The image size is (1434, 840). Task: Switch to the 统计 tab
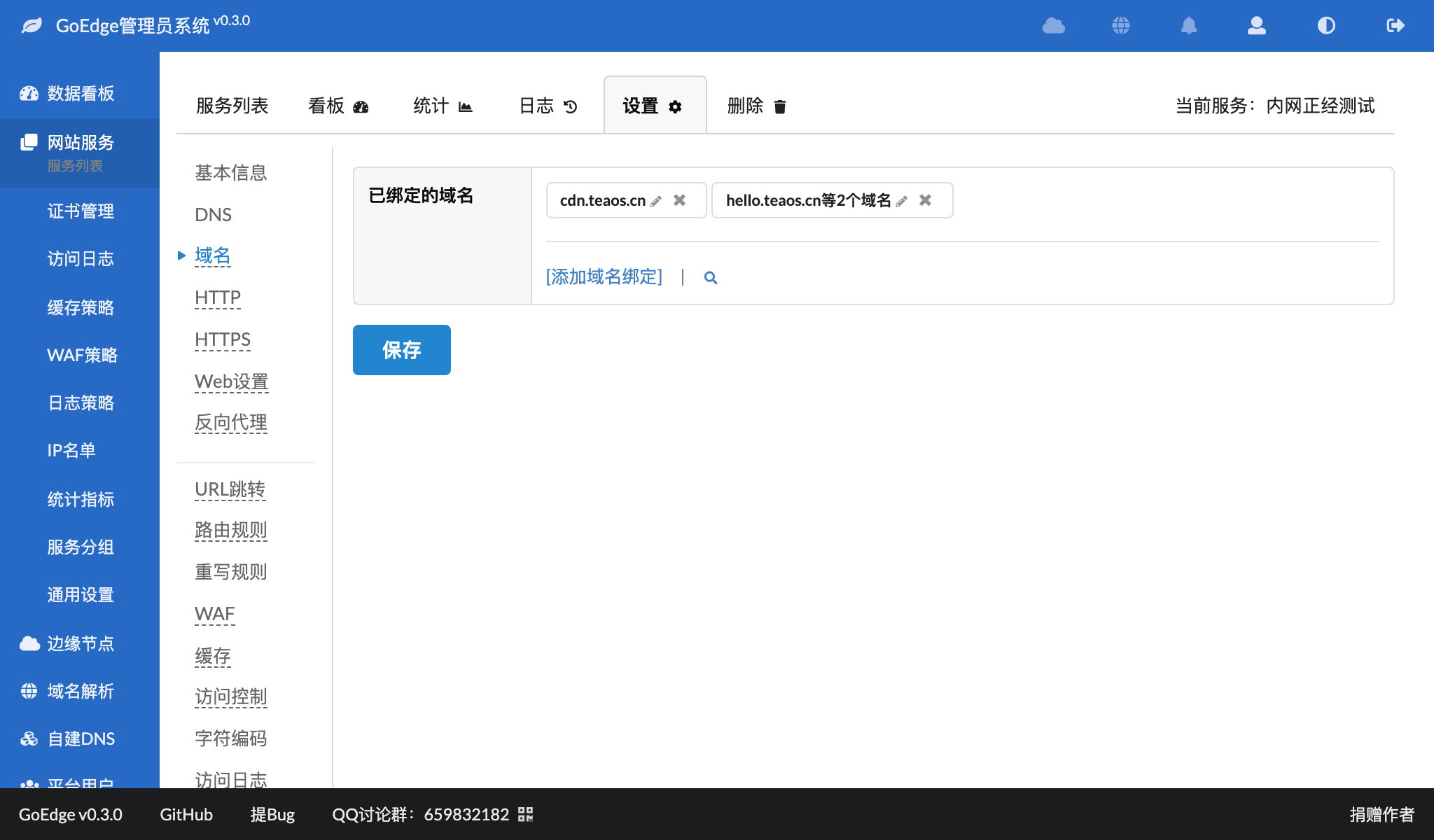pyautogui.click(x=443, y=106)
